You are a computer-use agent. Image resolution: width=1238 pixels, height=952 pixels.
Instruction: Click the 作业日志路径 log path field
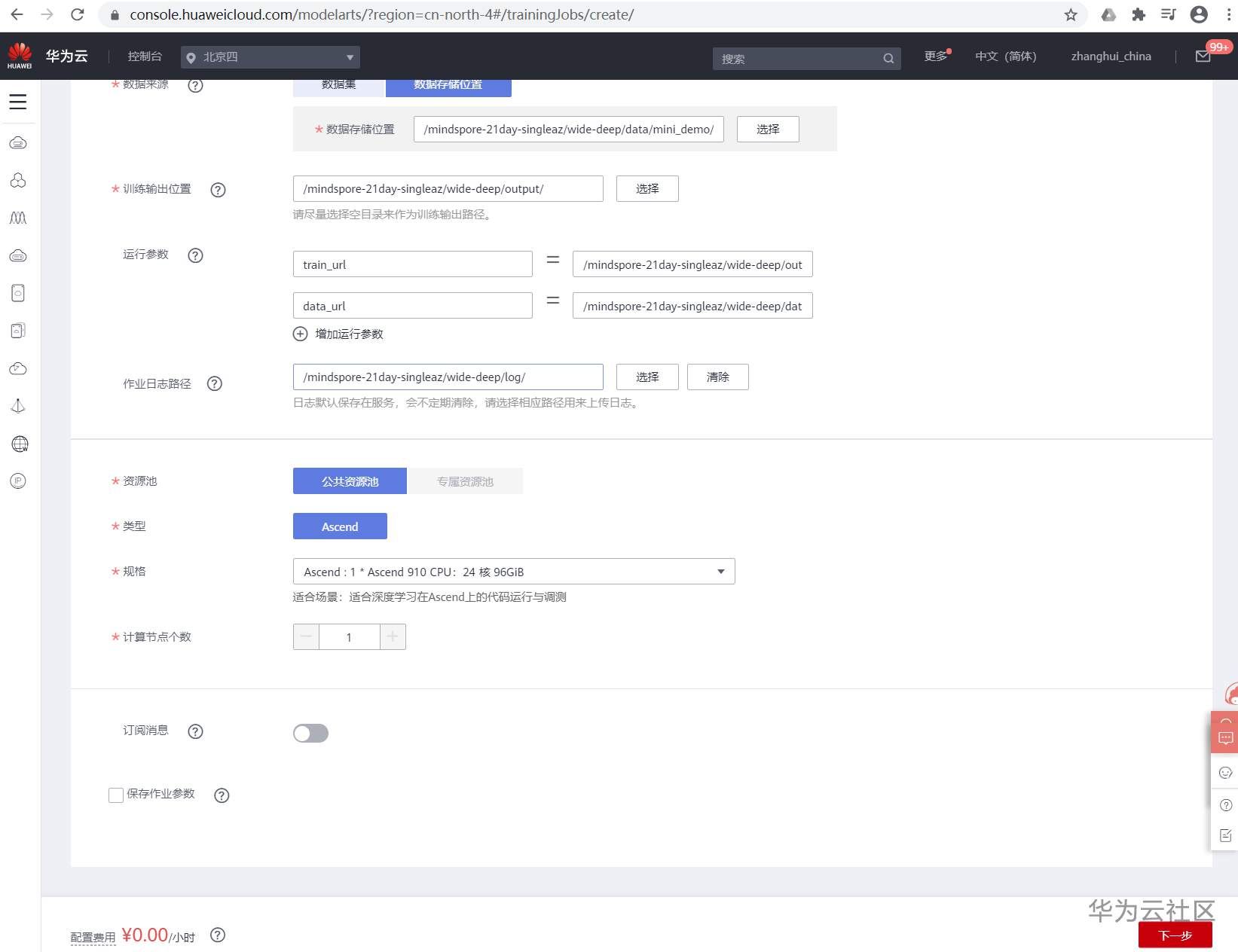(448, 377)
